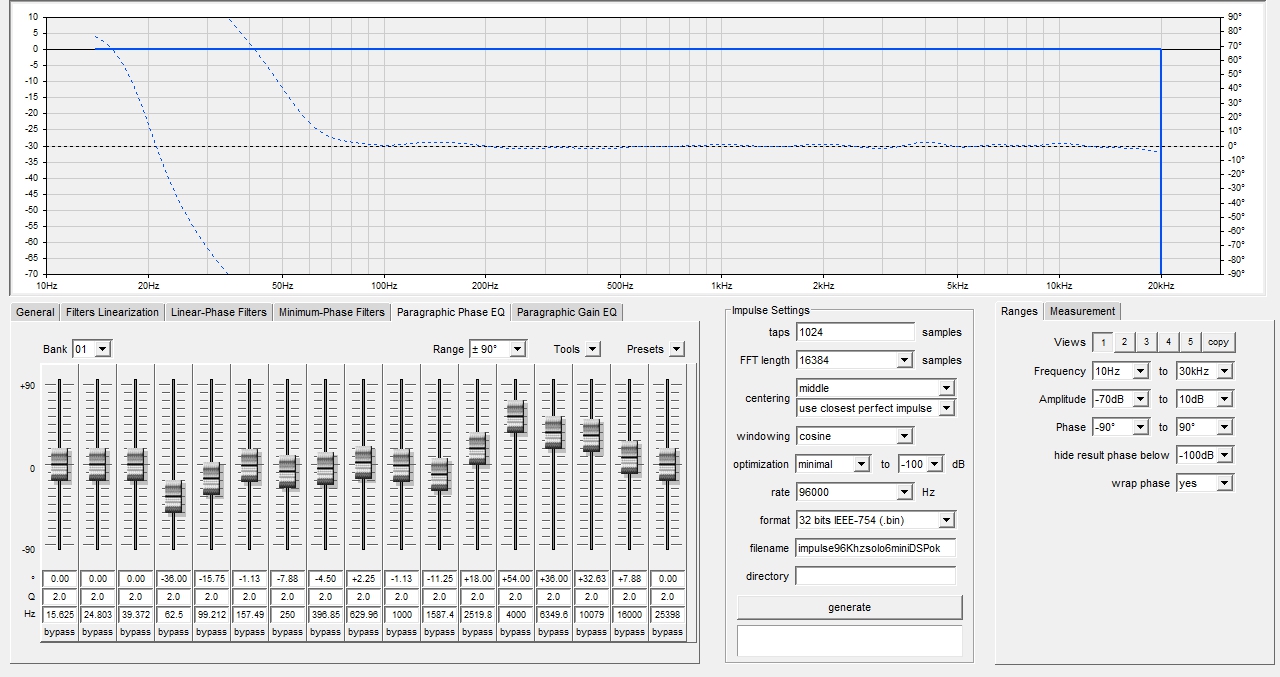The image size is (1280, 677).
Task: Click the +32.63 degree value field
Action: point(591,579)
